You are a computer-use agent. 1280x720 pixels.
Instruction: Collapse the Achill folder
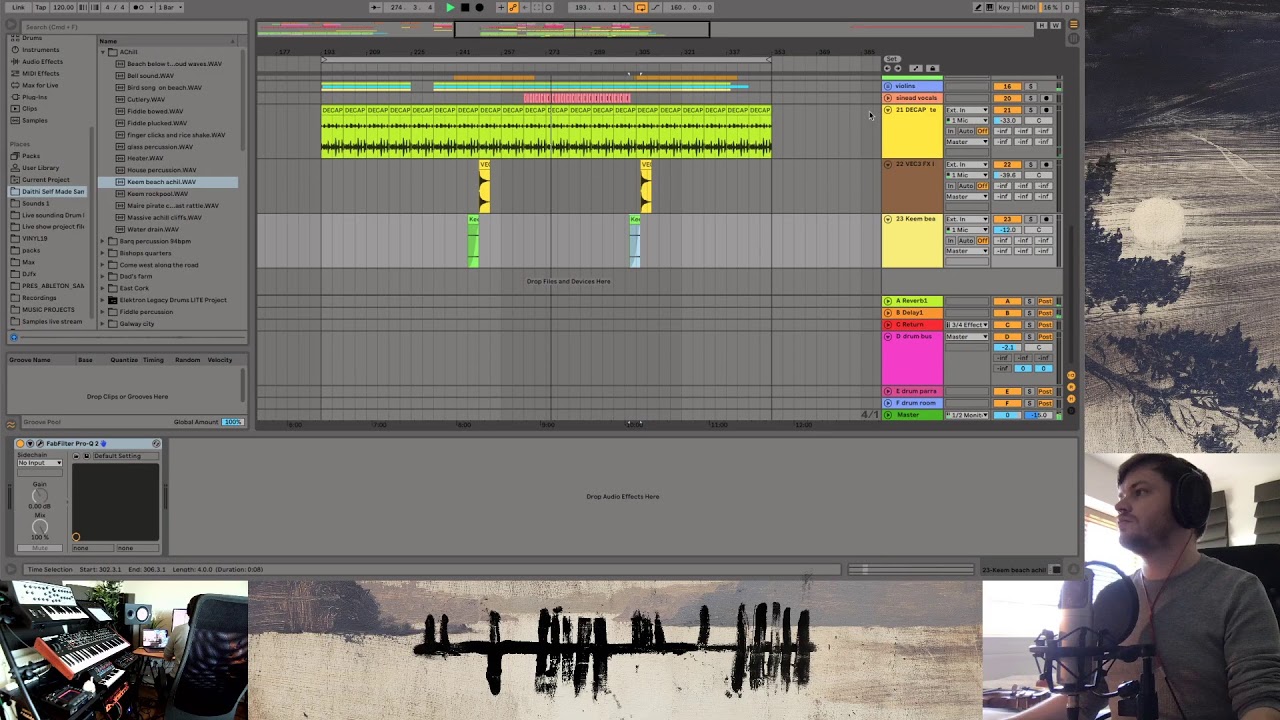pyautogui.click(x=102, y=52)
